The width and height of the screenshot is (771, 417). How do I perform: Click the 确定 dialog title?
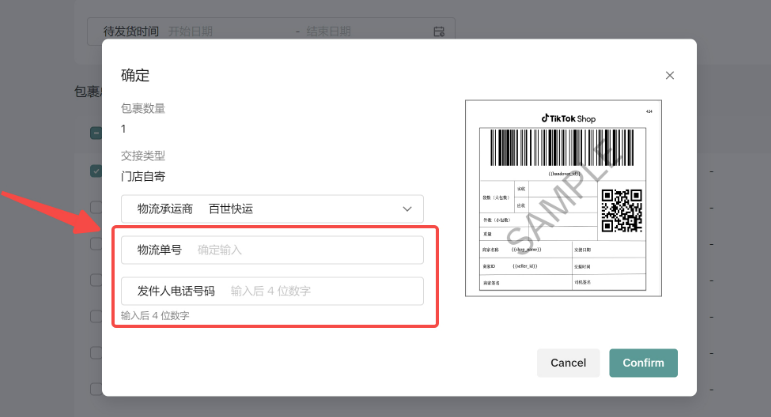pyautogui.click(x=136, y=75)
